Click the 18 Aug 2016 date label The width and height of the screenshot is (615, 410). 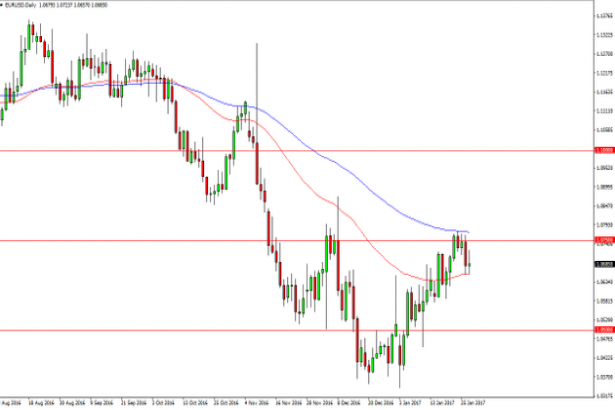click(x=41, y=403)
